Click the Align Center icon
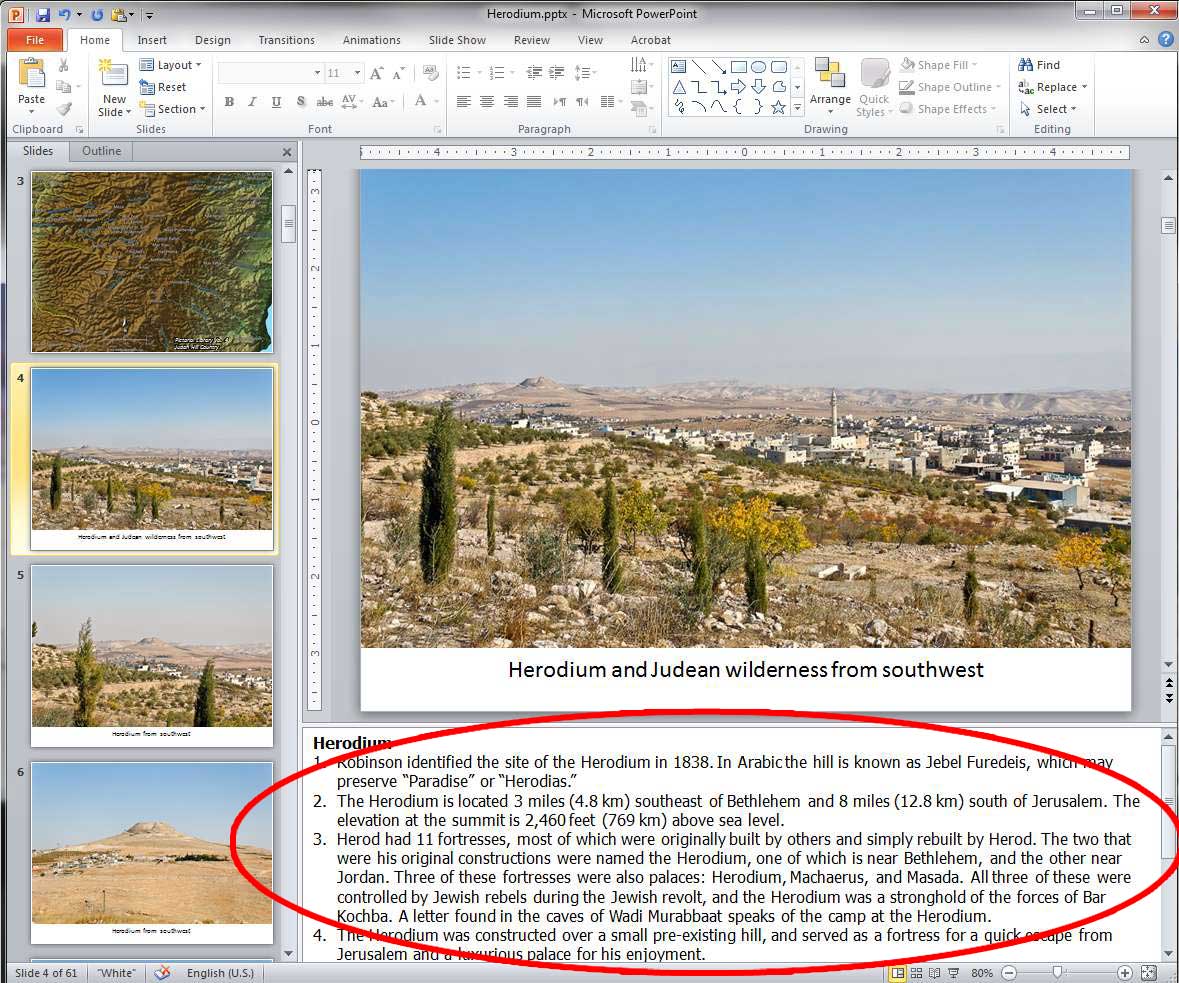The image size is (1179, 983). point(486,101)
